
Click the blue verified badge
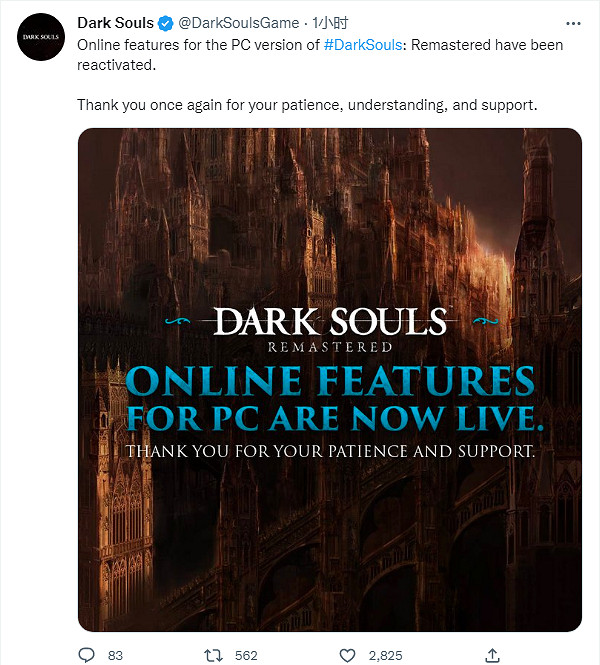click(x=167, y=24)
